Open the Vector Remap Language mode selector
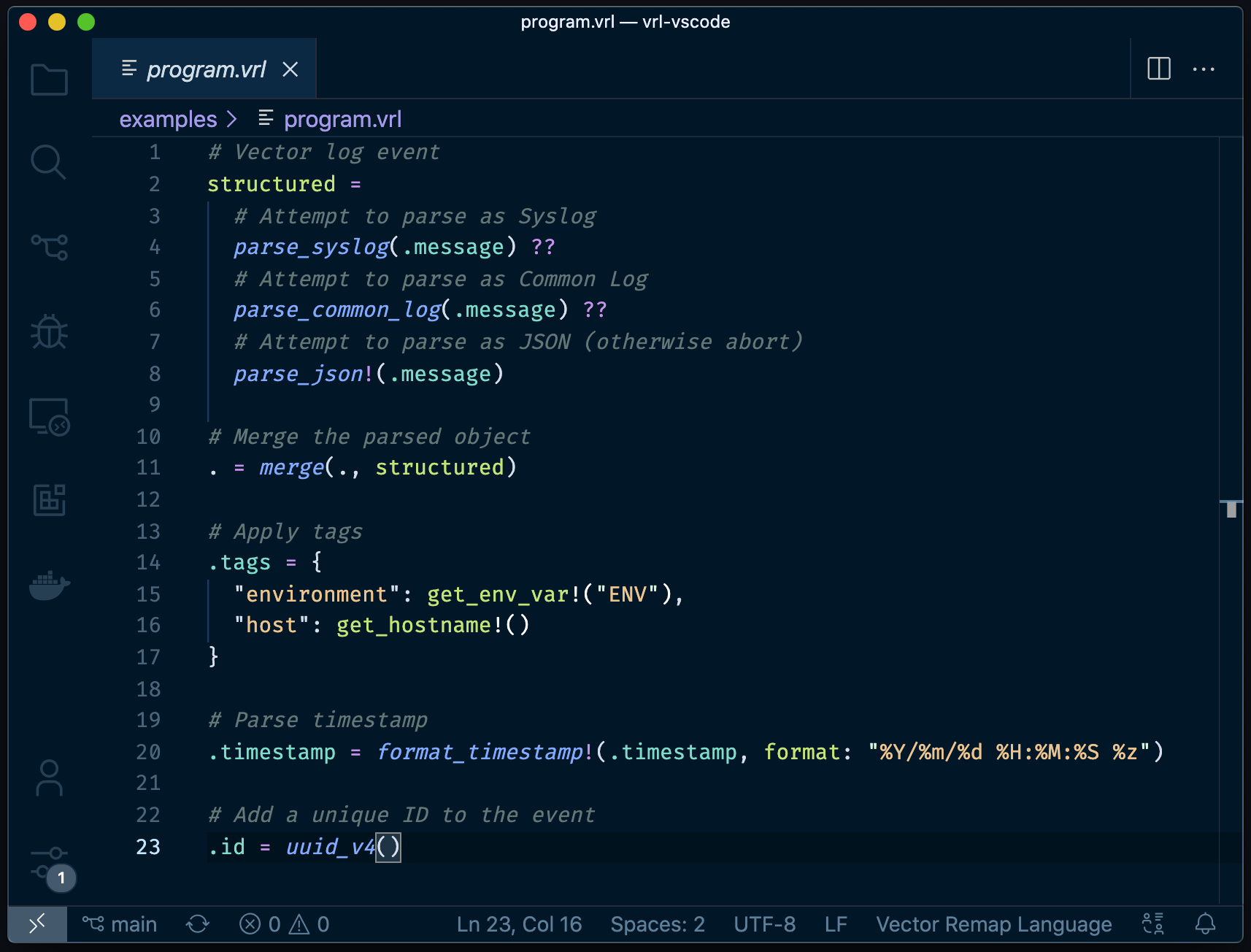The image size is (1251, 952). (x=993, y=924)
